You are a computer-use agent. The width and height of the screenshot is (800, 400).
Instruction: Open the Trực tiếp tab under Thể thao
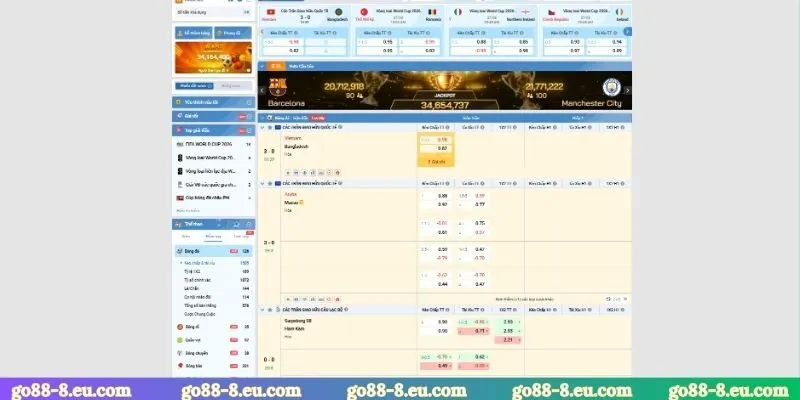coord(241,236)
